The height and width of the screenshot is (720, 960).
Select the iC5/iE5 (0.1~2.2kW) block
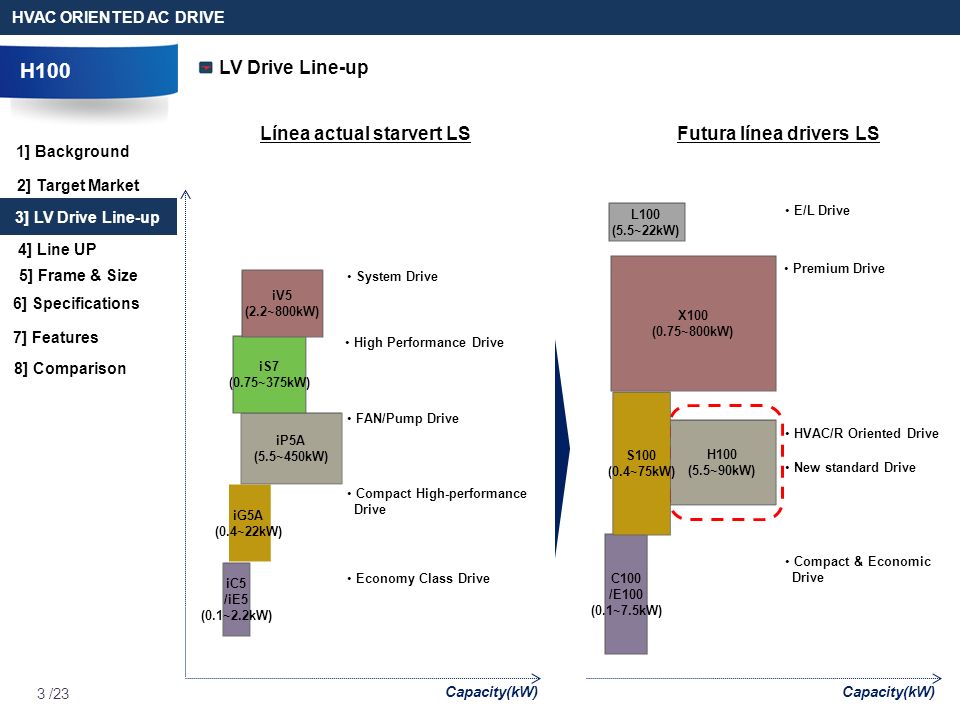[236, 599]
